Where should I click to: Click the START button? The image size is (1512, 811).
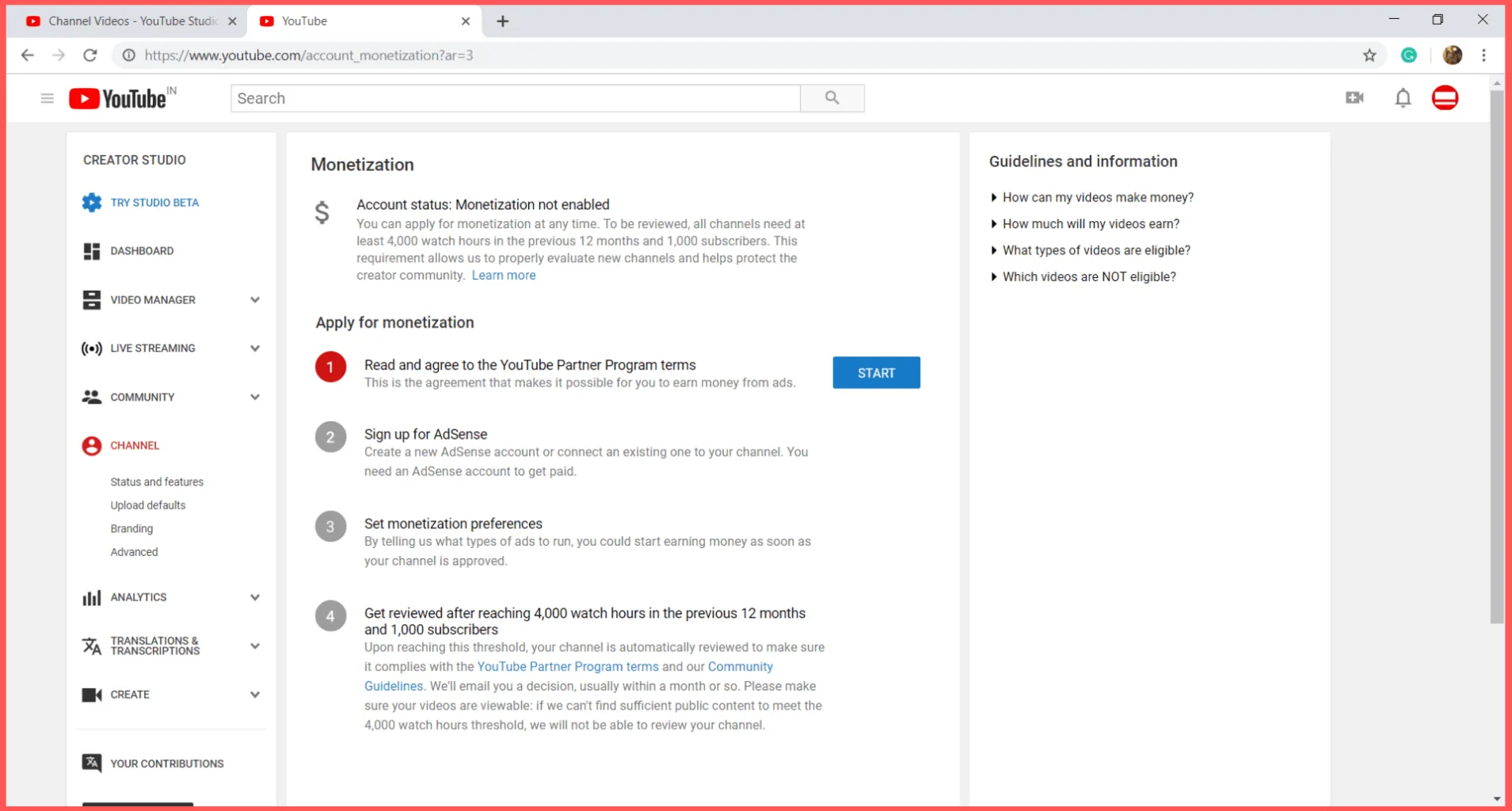point(876,373)
